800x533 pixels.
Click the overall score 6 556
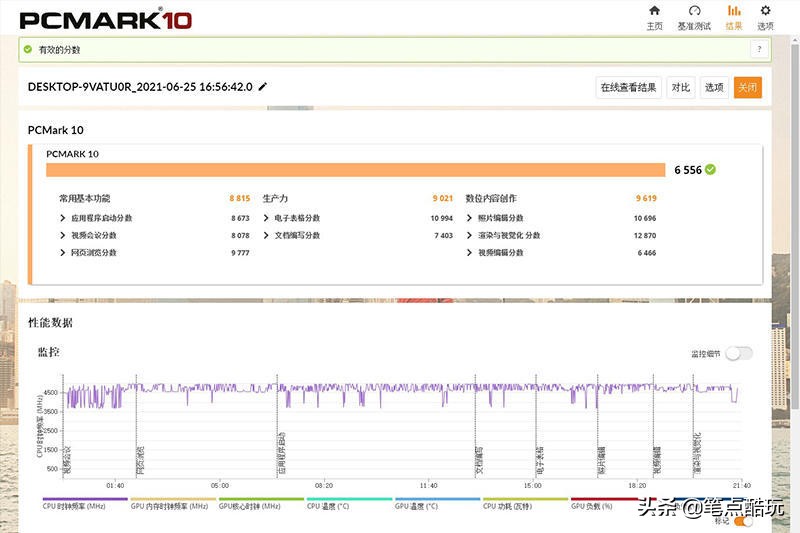(688, 170)
